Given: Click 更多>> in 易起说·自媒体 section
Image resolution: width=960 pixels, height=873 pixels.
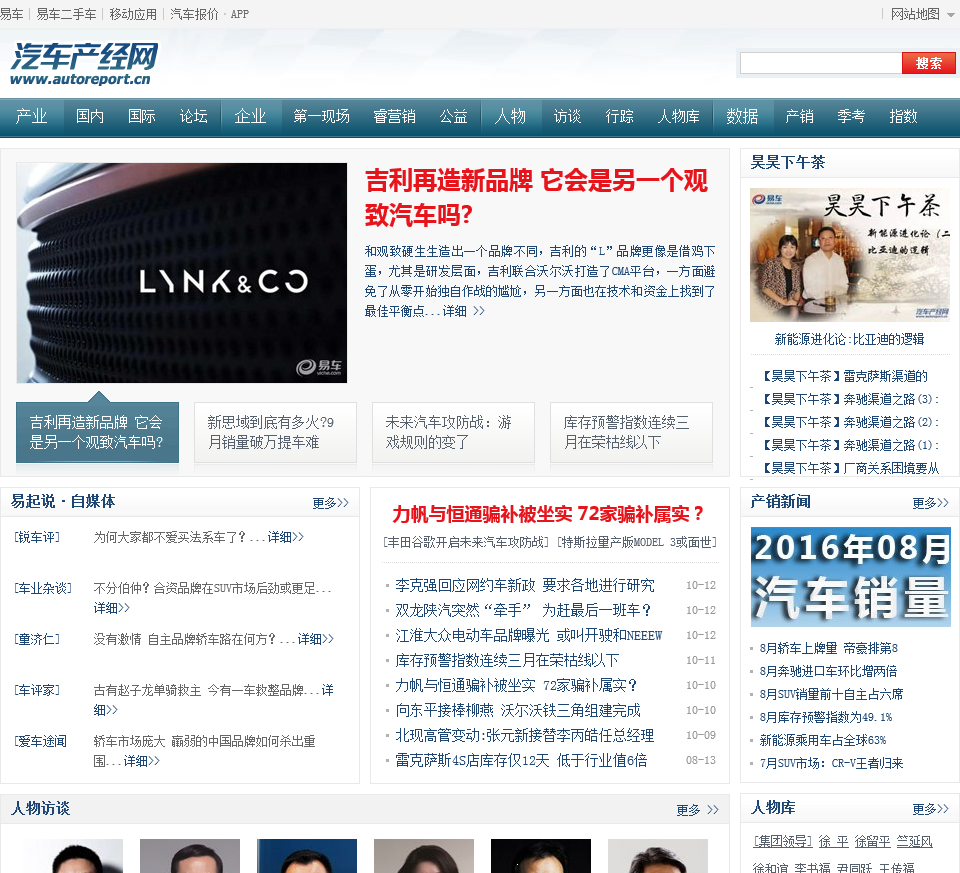Looking at the screenshot, I should pos(331,503).
